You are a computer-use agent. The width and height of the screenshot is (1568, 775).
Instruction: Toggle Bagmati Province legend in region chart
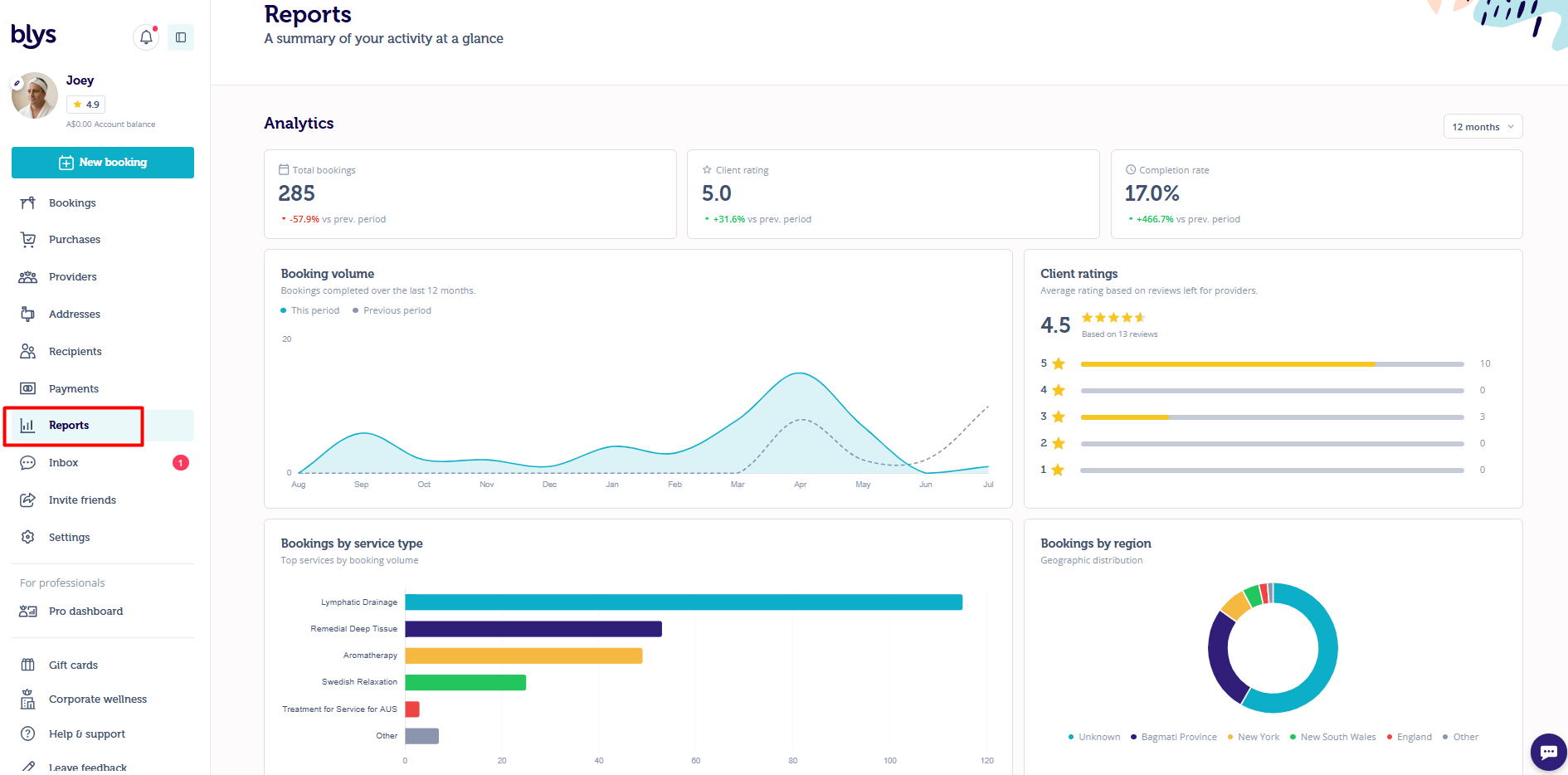[x=1173, y=737]
